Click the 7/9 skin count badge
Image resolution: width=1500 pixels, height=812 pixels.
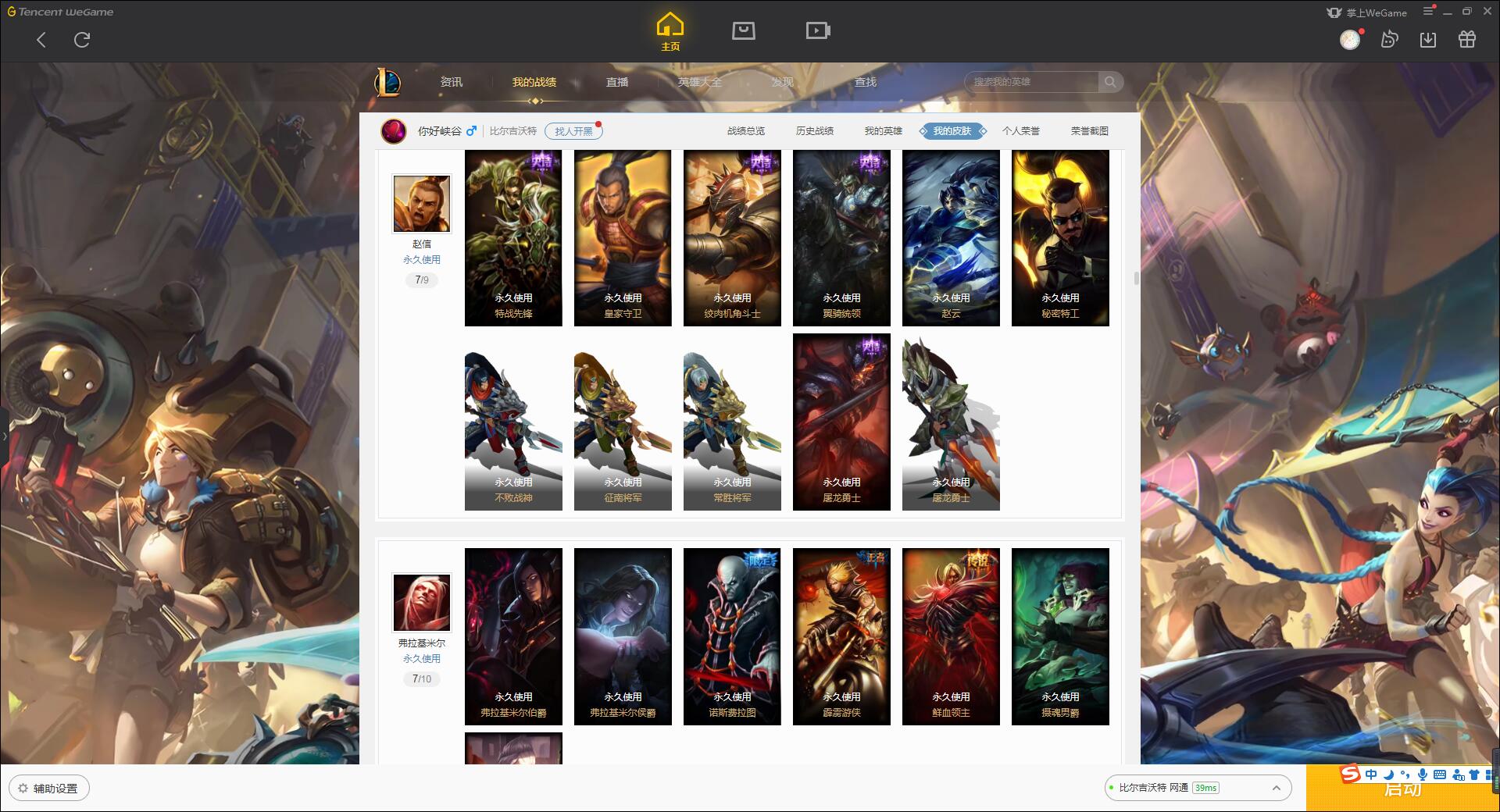[x=422, y=280]
